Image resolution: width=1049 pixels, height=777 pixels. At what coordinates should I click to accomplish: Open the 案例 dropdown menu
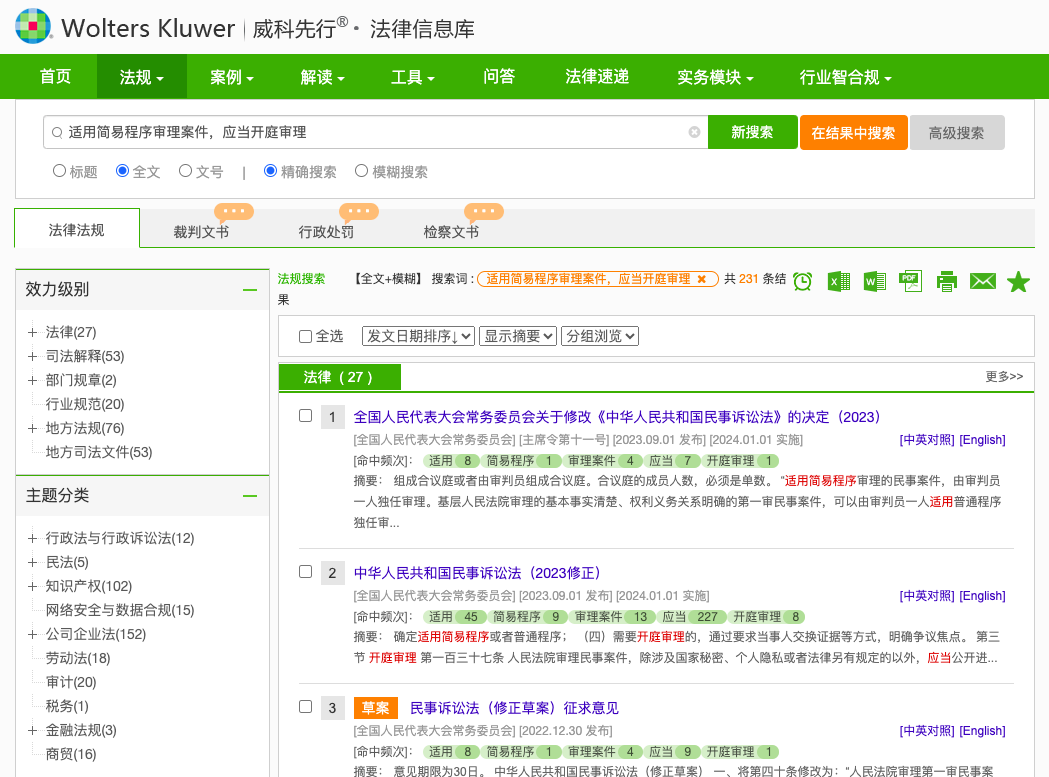pyautogui.click(x=232, y=77)
